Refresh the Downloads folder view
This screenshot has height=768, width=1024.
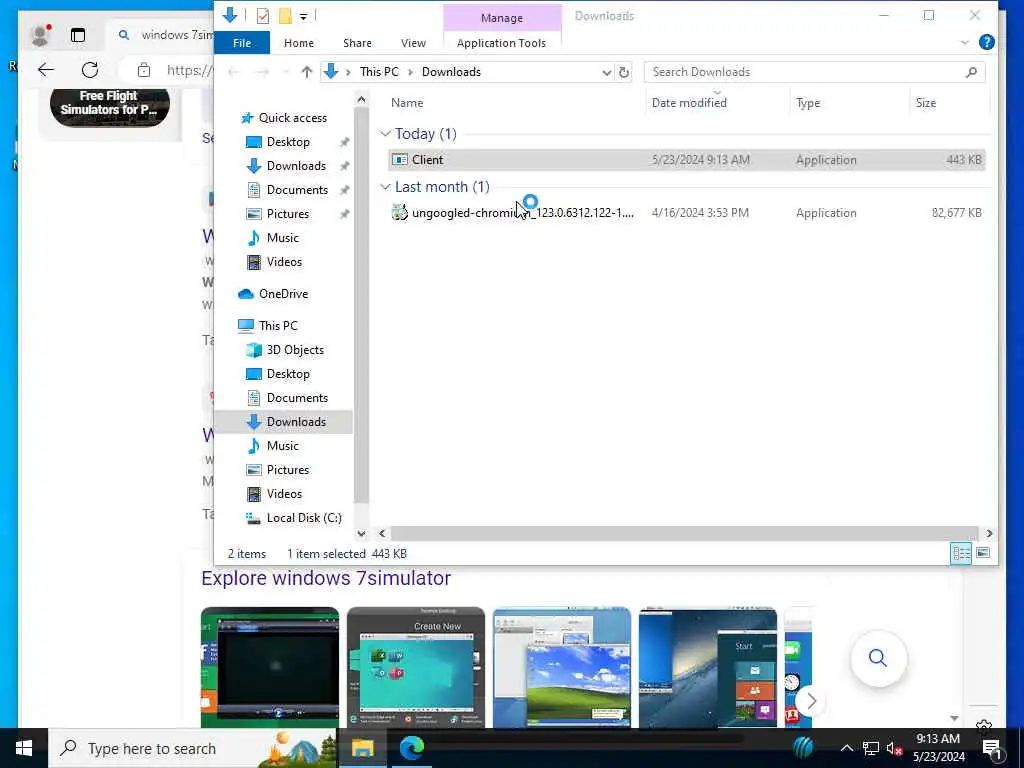[x=624, y=72]
